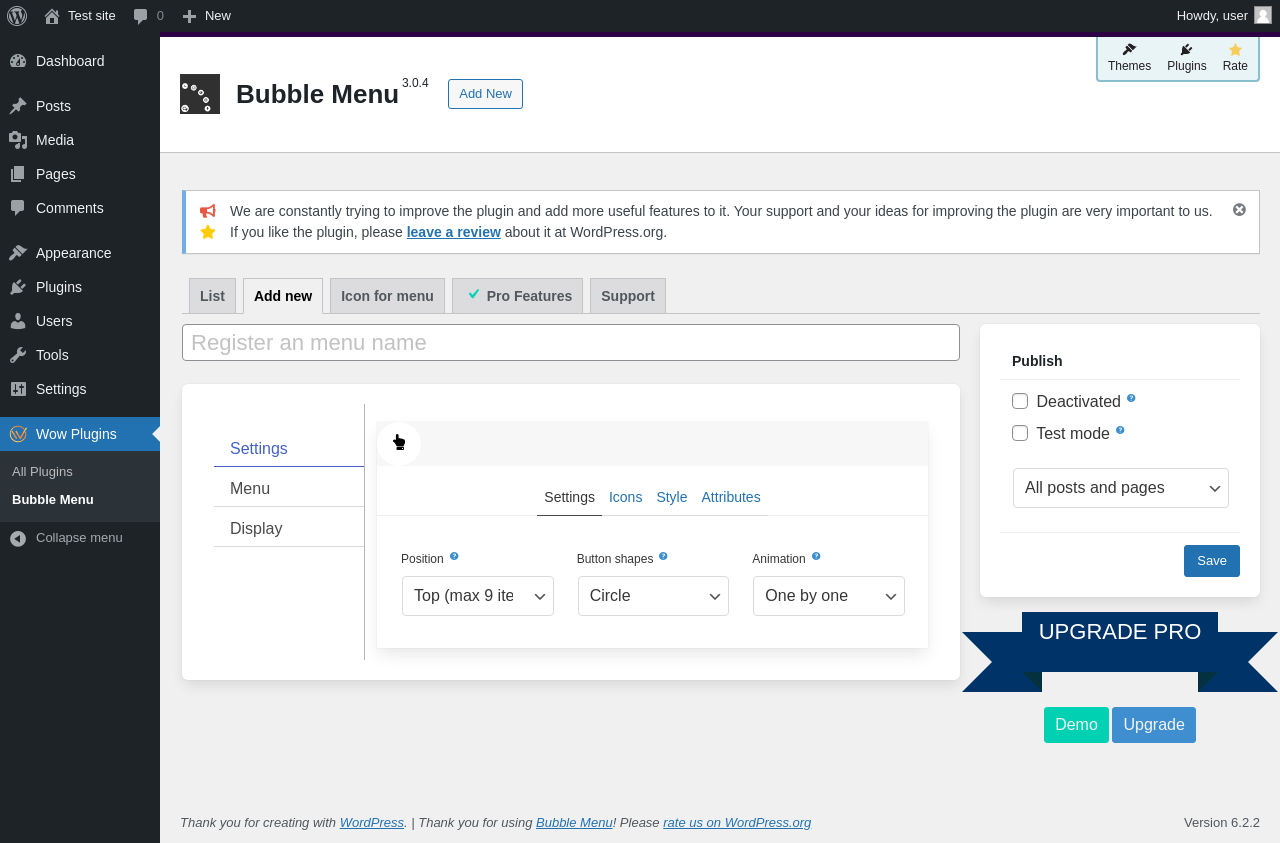Click the Plugins plug icon in sidebar

(x=18, y=287)
